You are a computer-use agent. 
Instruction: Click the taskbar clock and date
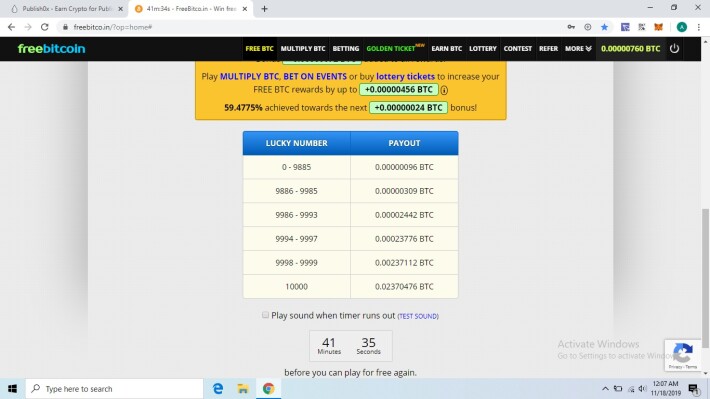[666, 389]
